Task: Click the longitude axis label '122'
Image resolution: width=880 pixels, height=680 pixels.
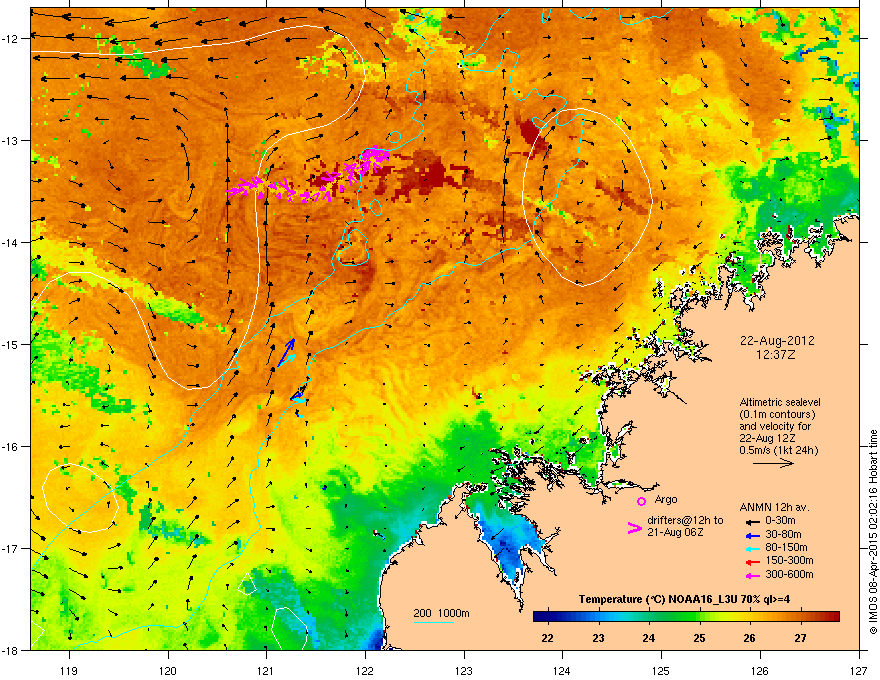Action: click(365, 670)
